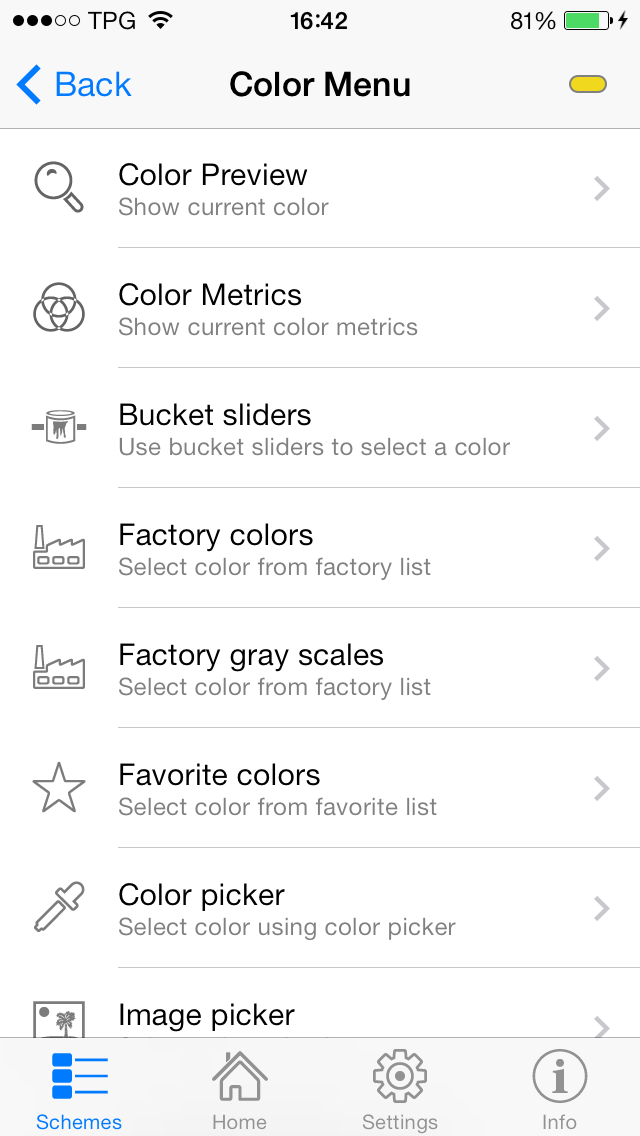Image resolution: width=640 pixels, height=1136 pixels.
Task: Tap the magnifier icon for Color Preview
Action: click(x=59, y=188)
